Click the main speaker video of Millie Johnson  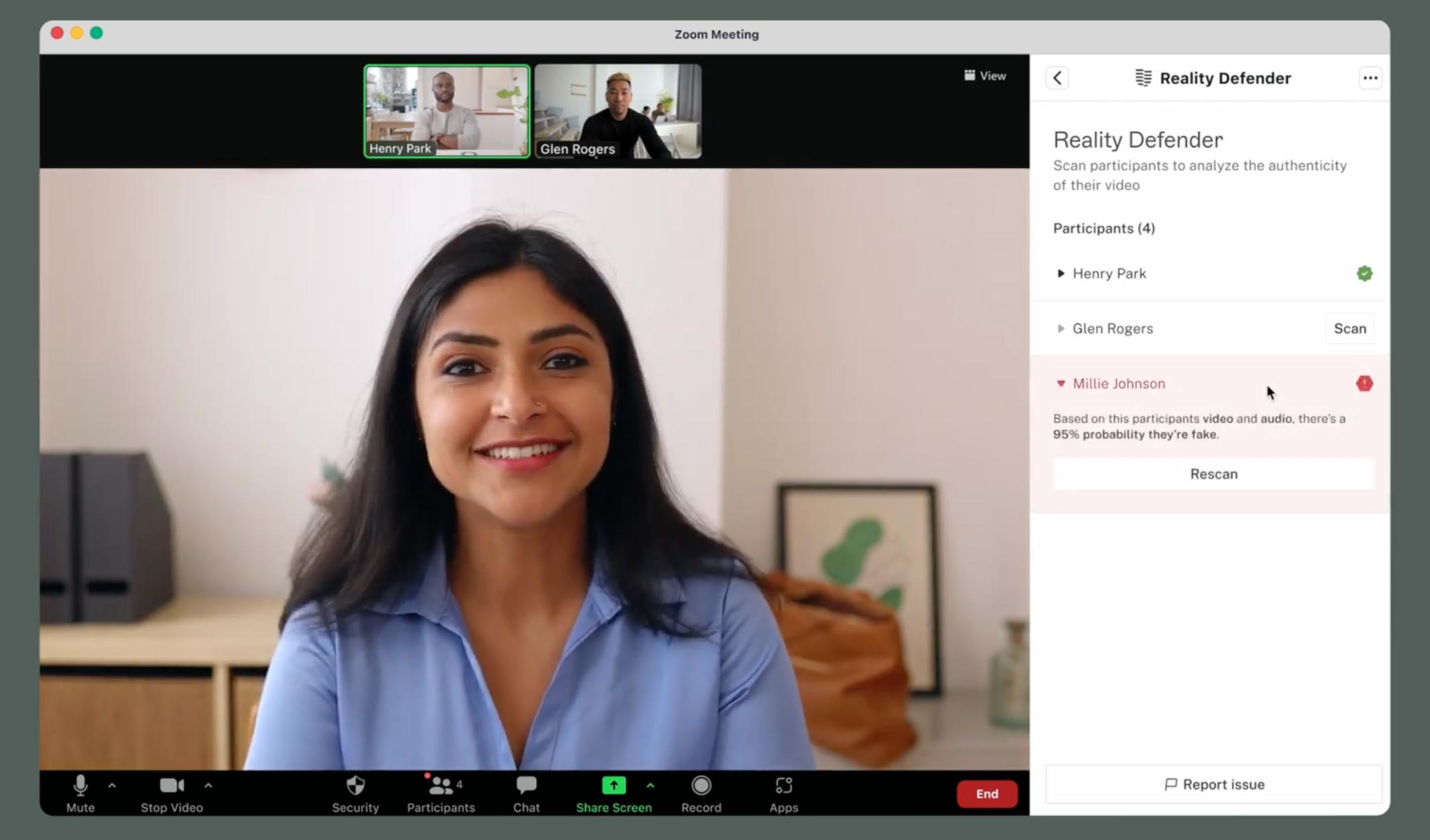[x=534, y=469]
